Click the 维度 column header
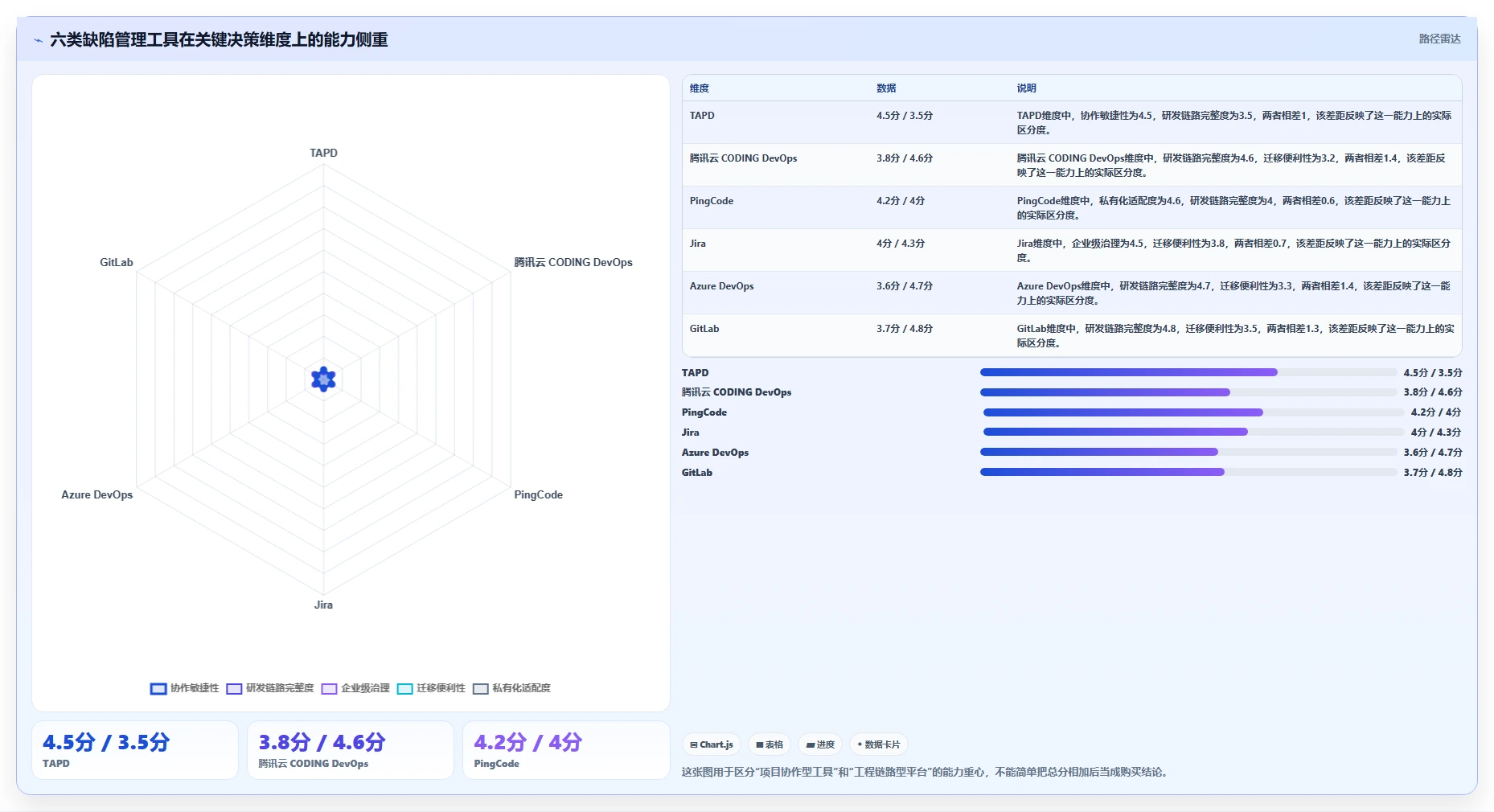 700,88
